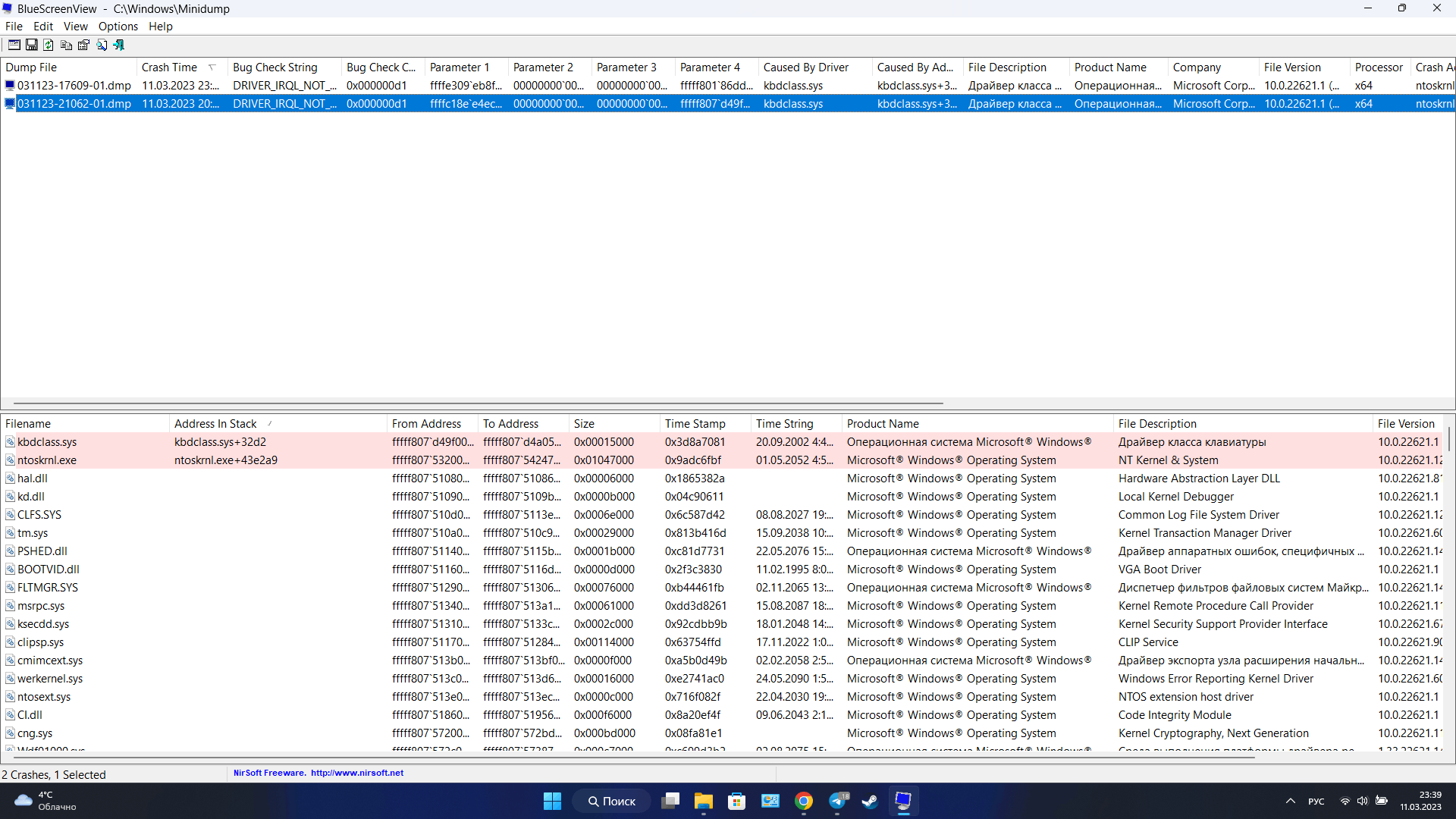Open the Options menu
The height and width of the screenshot is (819, 1456).
118,27
